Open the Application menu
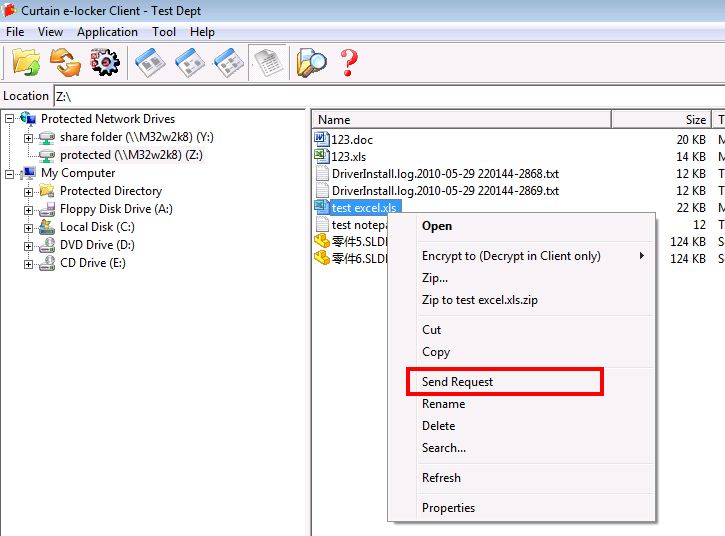 pyautogui.click(x=107, y=32)
